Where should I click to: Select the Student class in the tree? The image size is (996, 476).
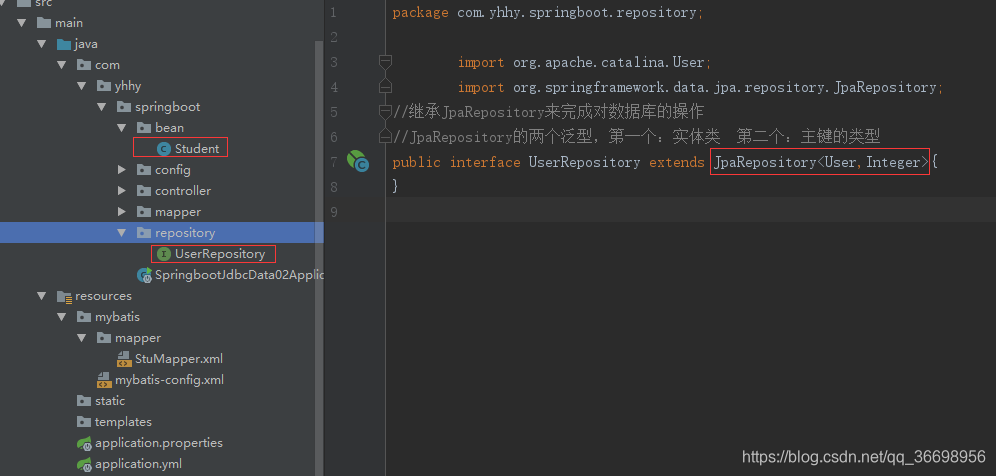197,149
